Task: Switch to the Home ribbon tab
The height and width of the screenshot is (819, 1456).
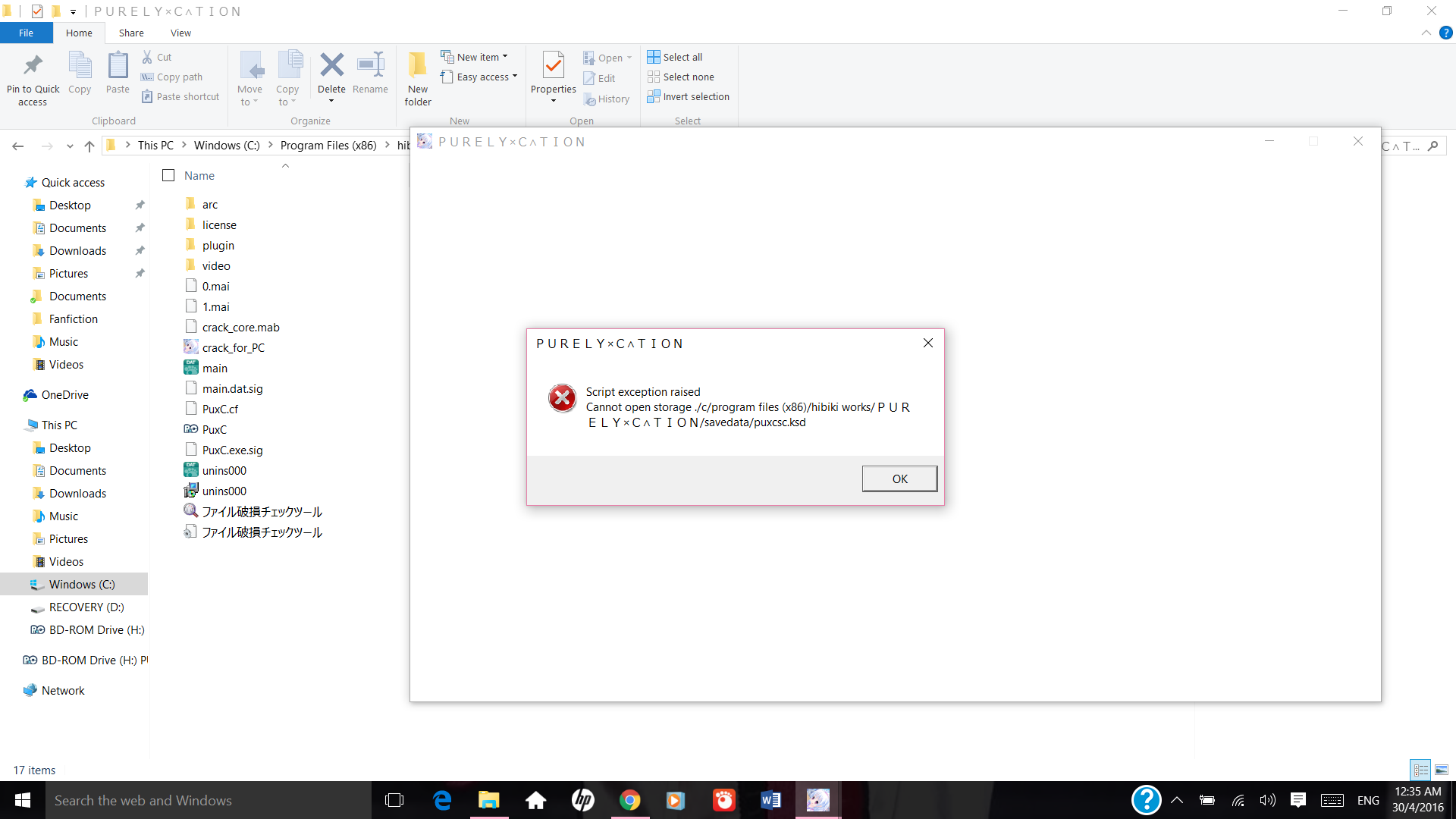Action: coord(79,33)
